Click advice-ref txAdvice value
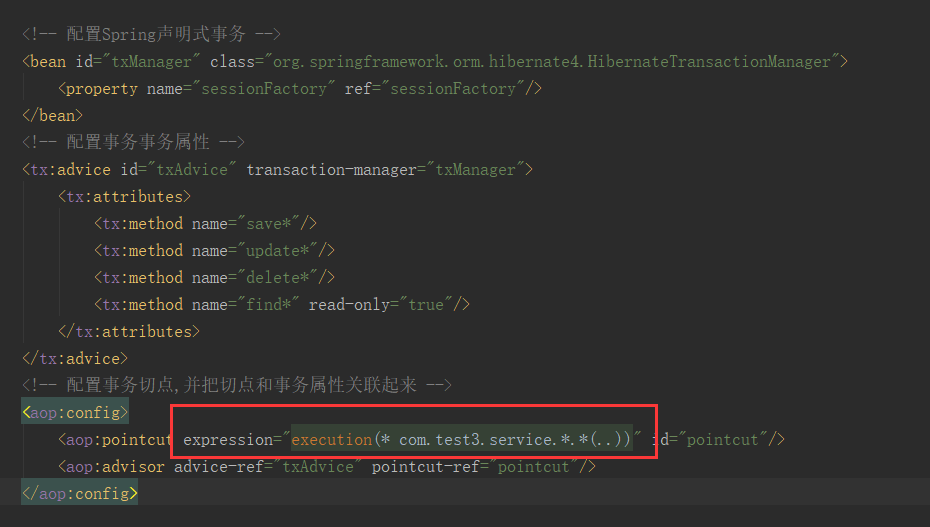The height and width of the screenshot is (527, 930). pos(318,467)
